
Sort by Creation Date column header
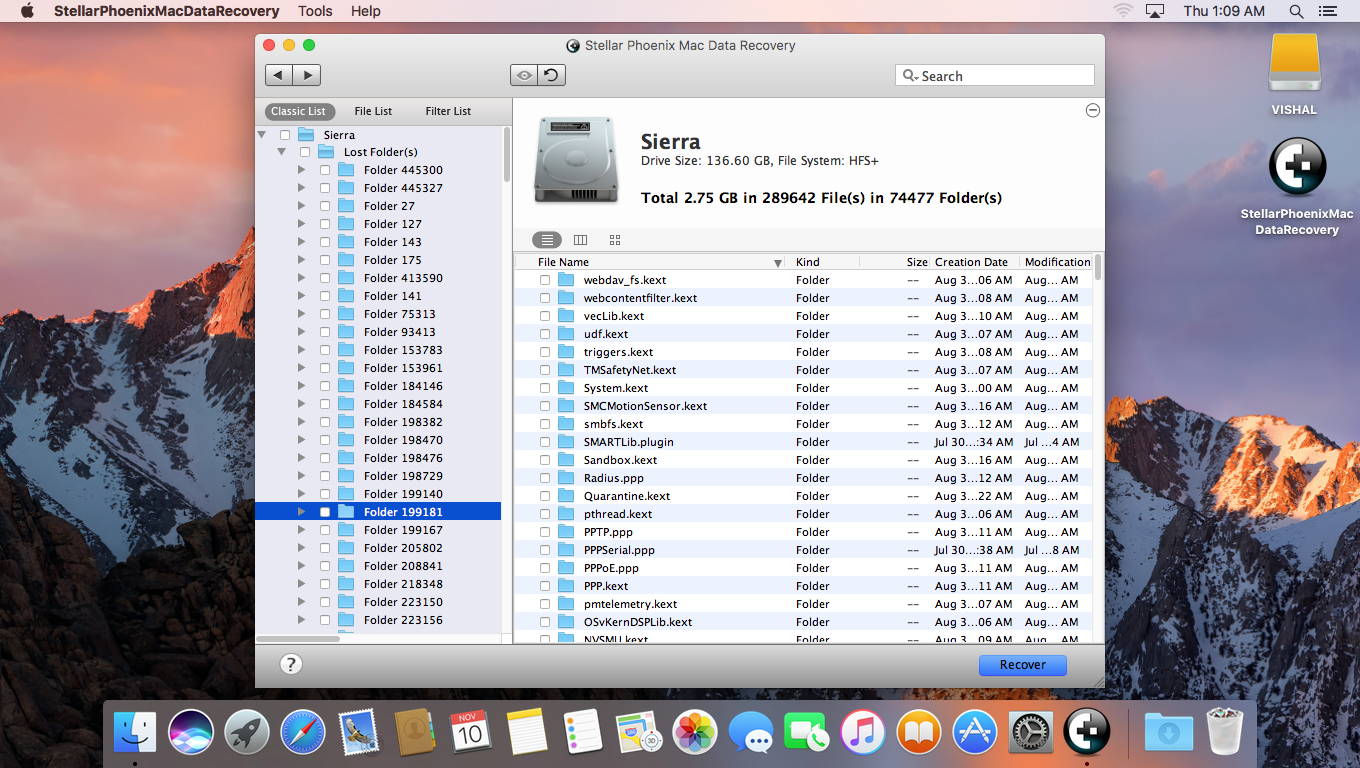[975, 262]
